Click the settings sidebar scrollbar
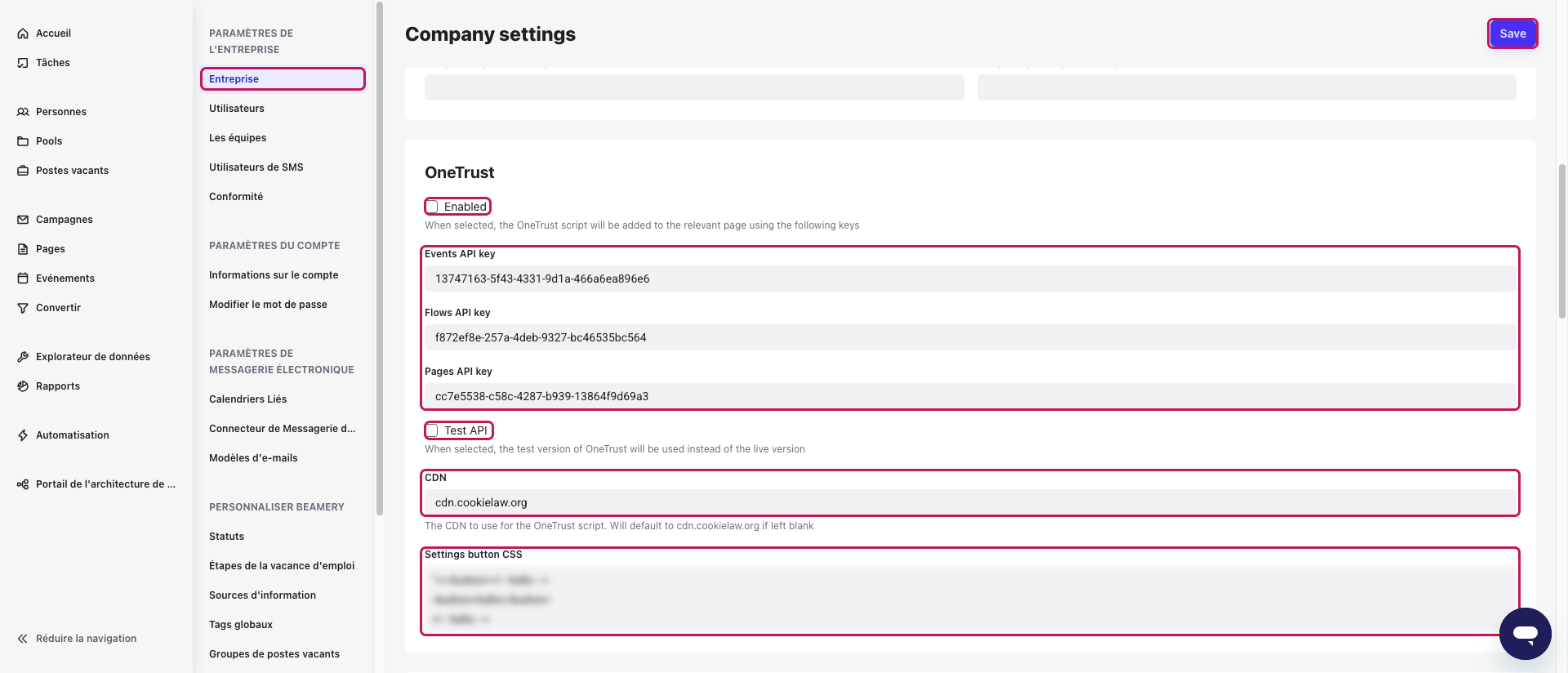1568x673 pixels. [x=379, y=258]
